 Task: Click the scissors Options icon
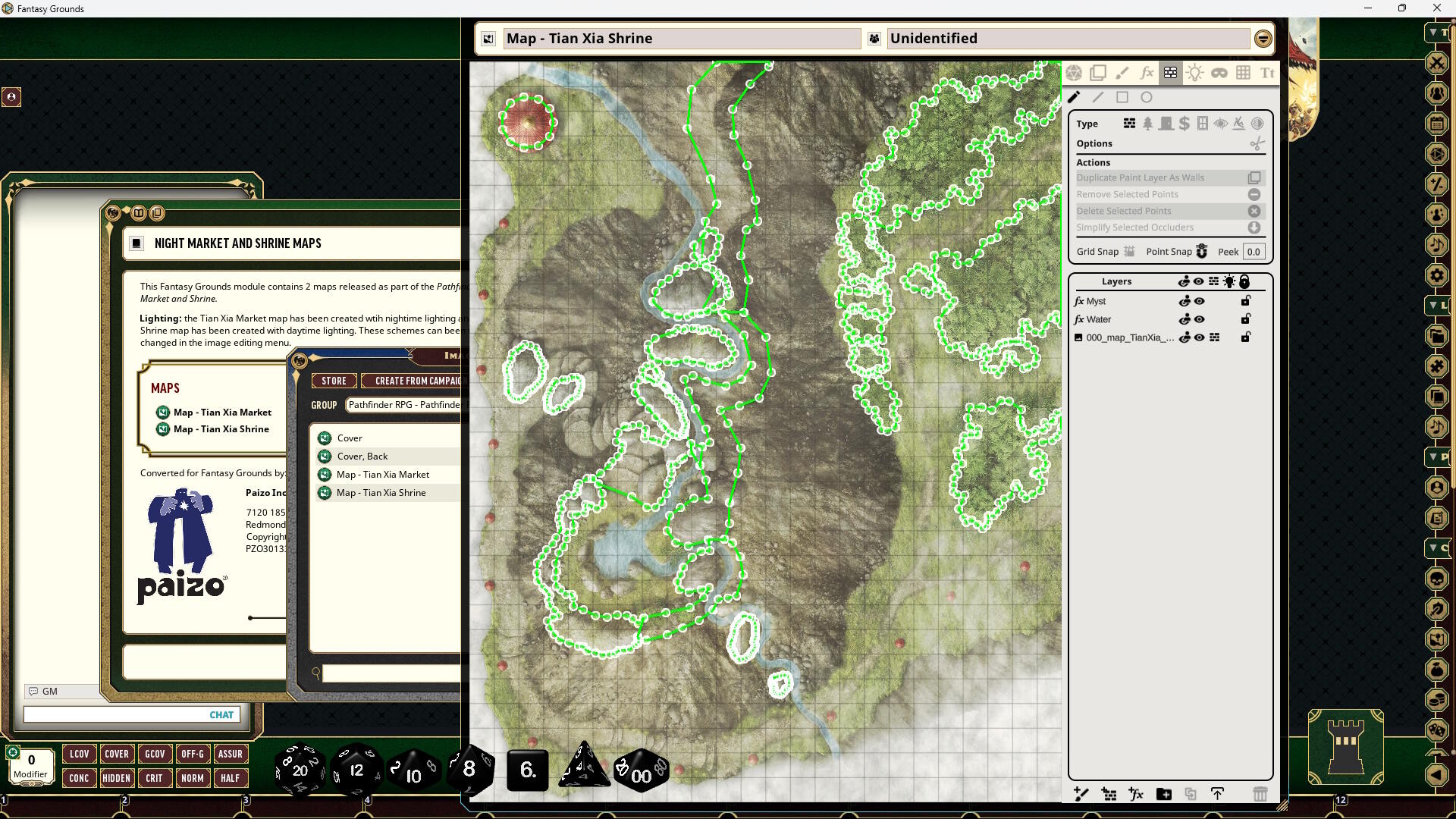click(1257, 143)
